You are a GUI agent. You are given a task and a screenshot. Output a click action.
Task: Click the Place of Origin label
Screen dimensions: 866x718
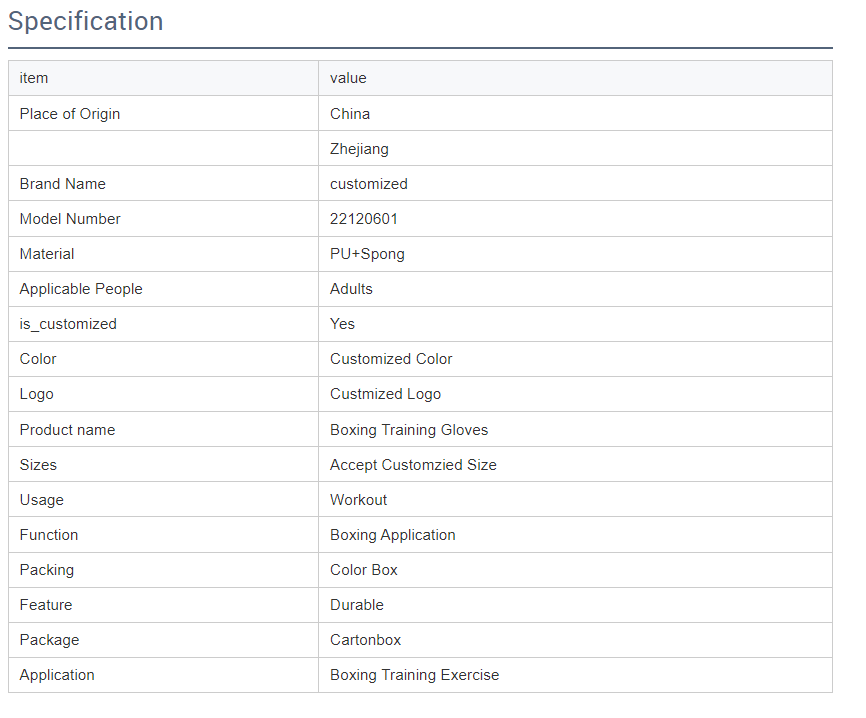pos(70,114)
